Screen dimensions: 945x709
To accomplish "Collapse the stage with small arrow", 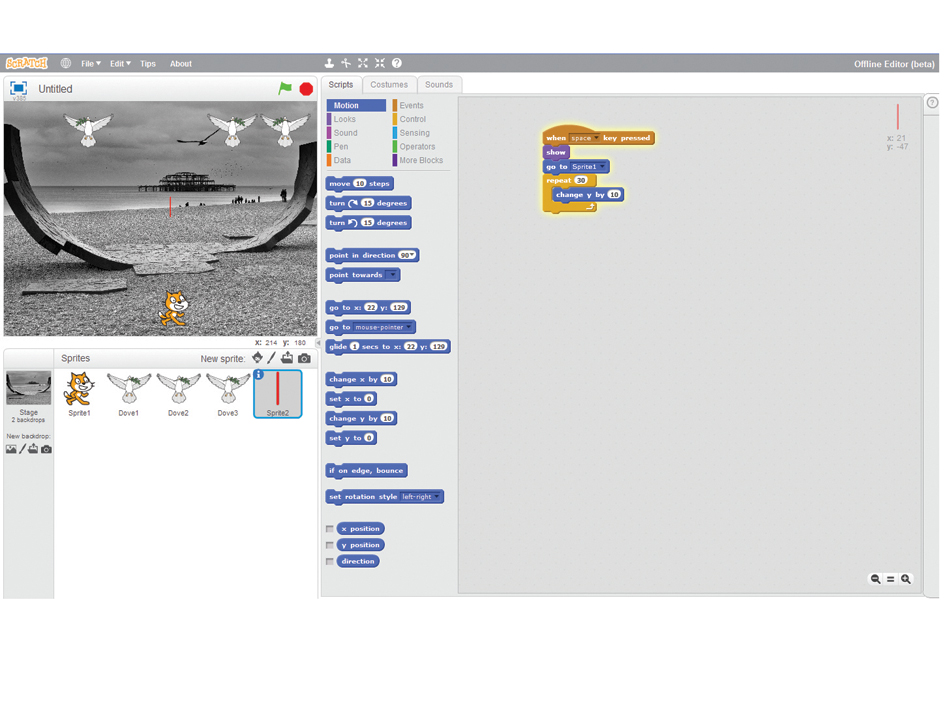I will pos(318,342).
